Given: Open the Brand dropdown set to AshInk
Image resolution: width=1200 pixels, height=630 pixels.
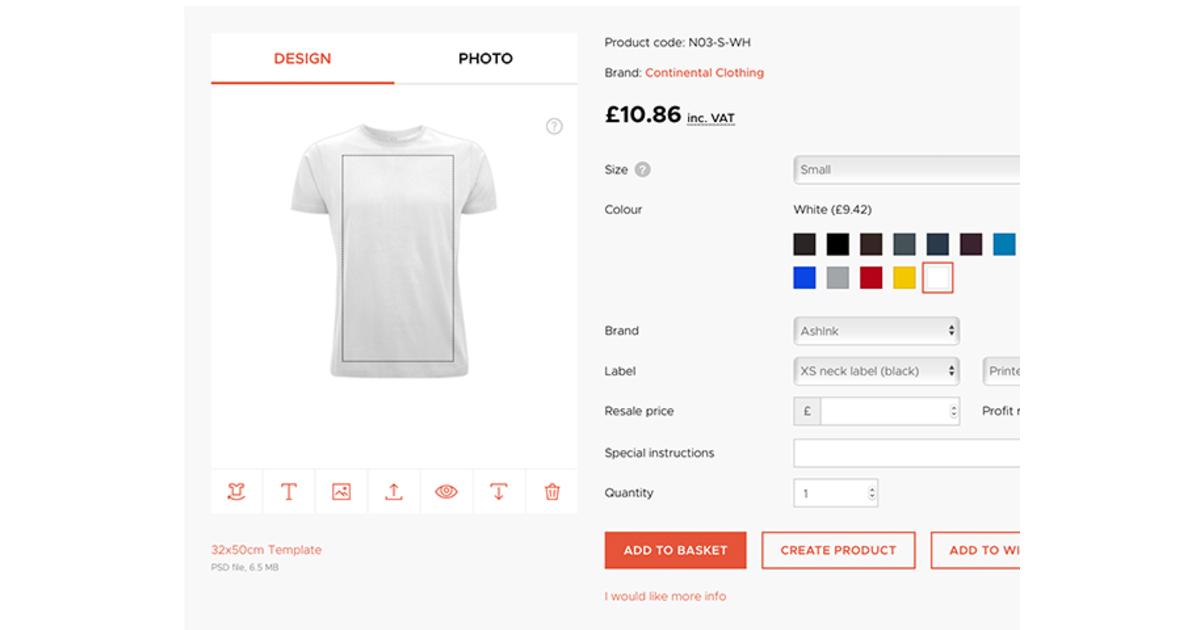Looking at the screenshot, I should pyautogui.click(x=876, y=330).
